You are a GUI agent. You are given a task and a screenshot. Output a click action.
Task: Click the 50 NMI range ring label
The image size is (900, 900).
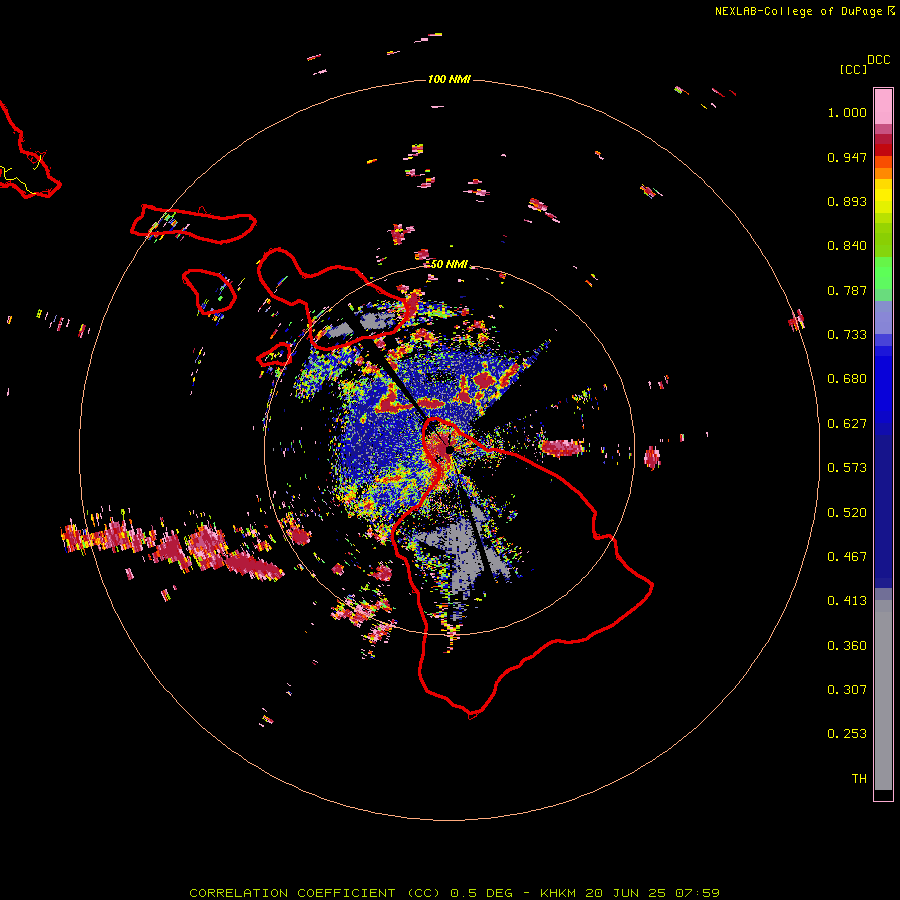449,264
